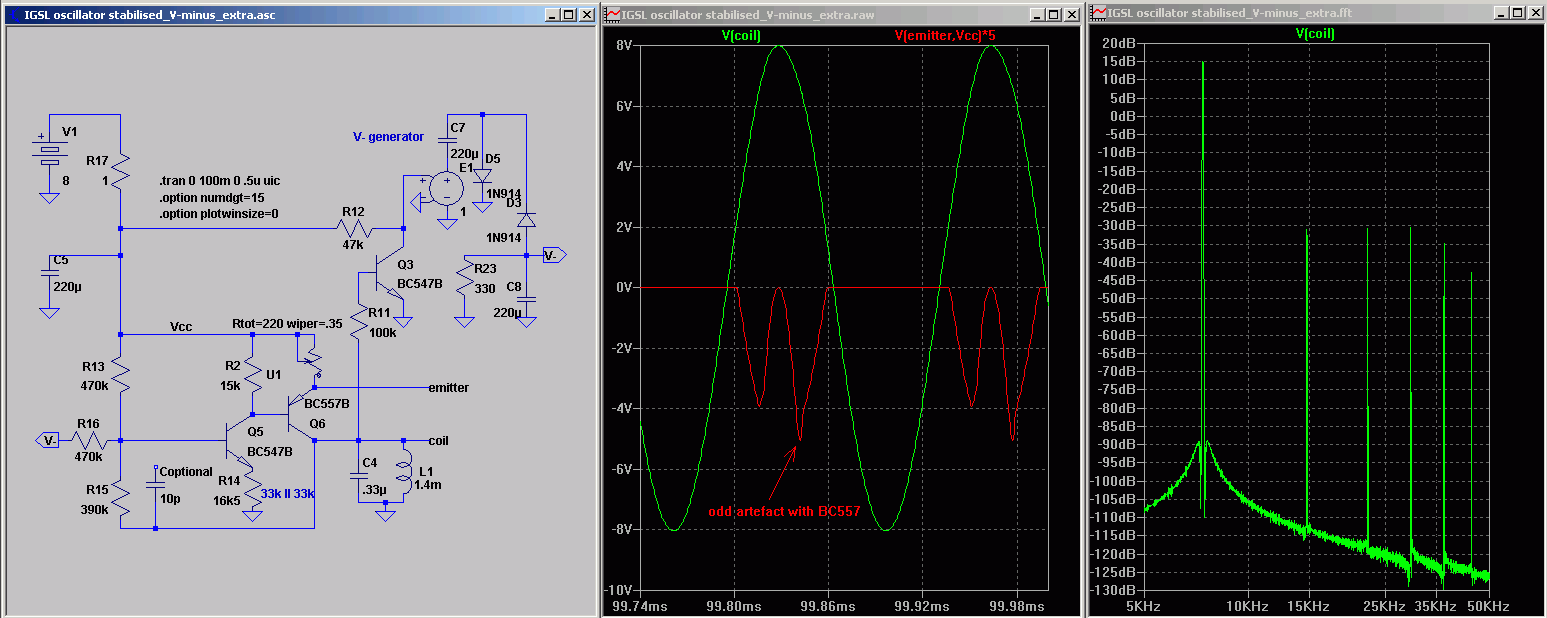Select the D3 1N914 diode symbol
The height and width of the screenshot is (618, 1547).
click(526, 219)
